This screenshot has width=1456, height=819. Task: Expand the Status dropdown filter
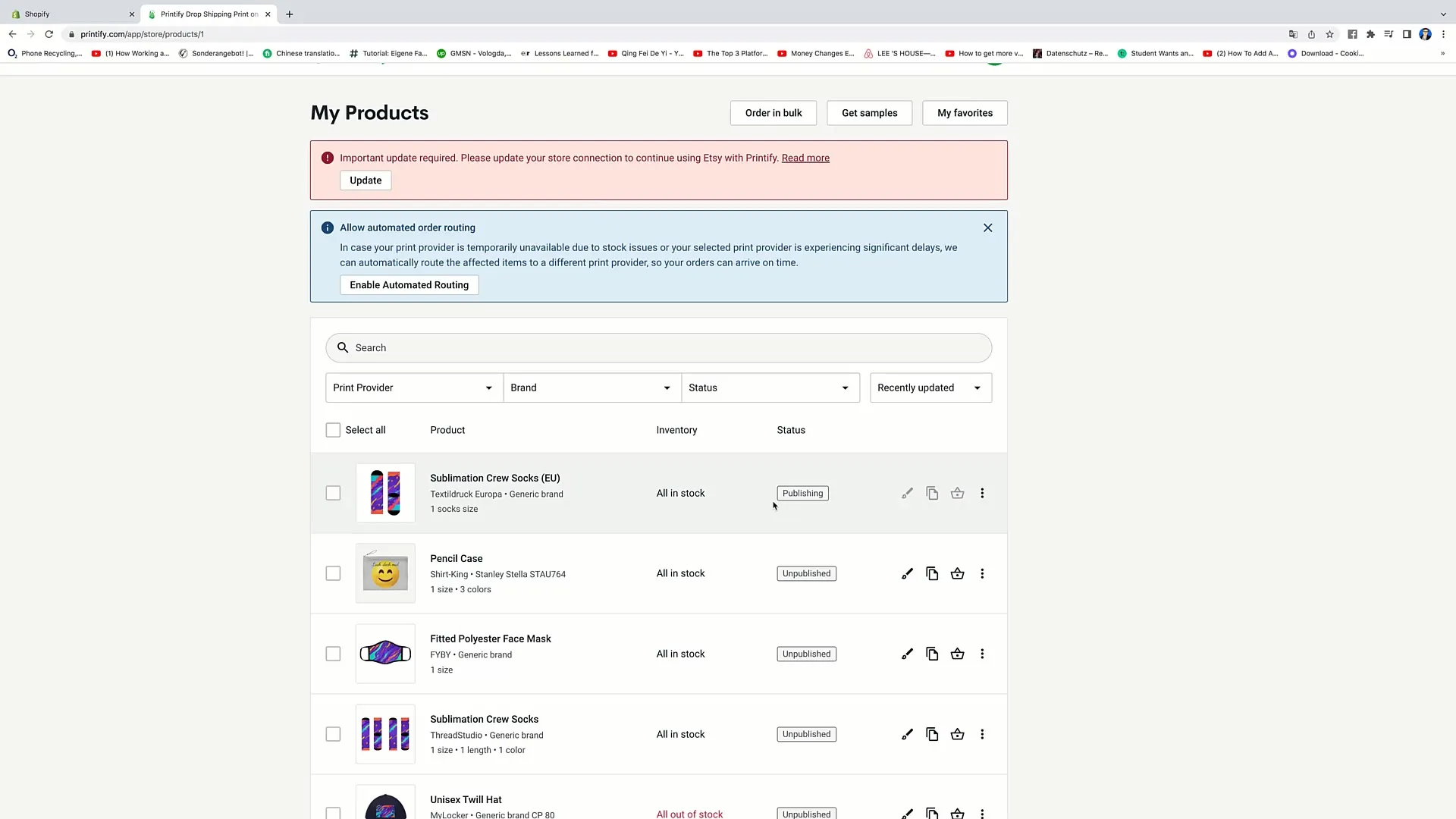(x=770, y=387)
